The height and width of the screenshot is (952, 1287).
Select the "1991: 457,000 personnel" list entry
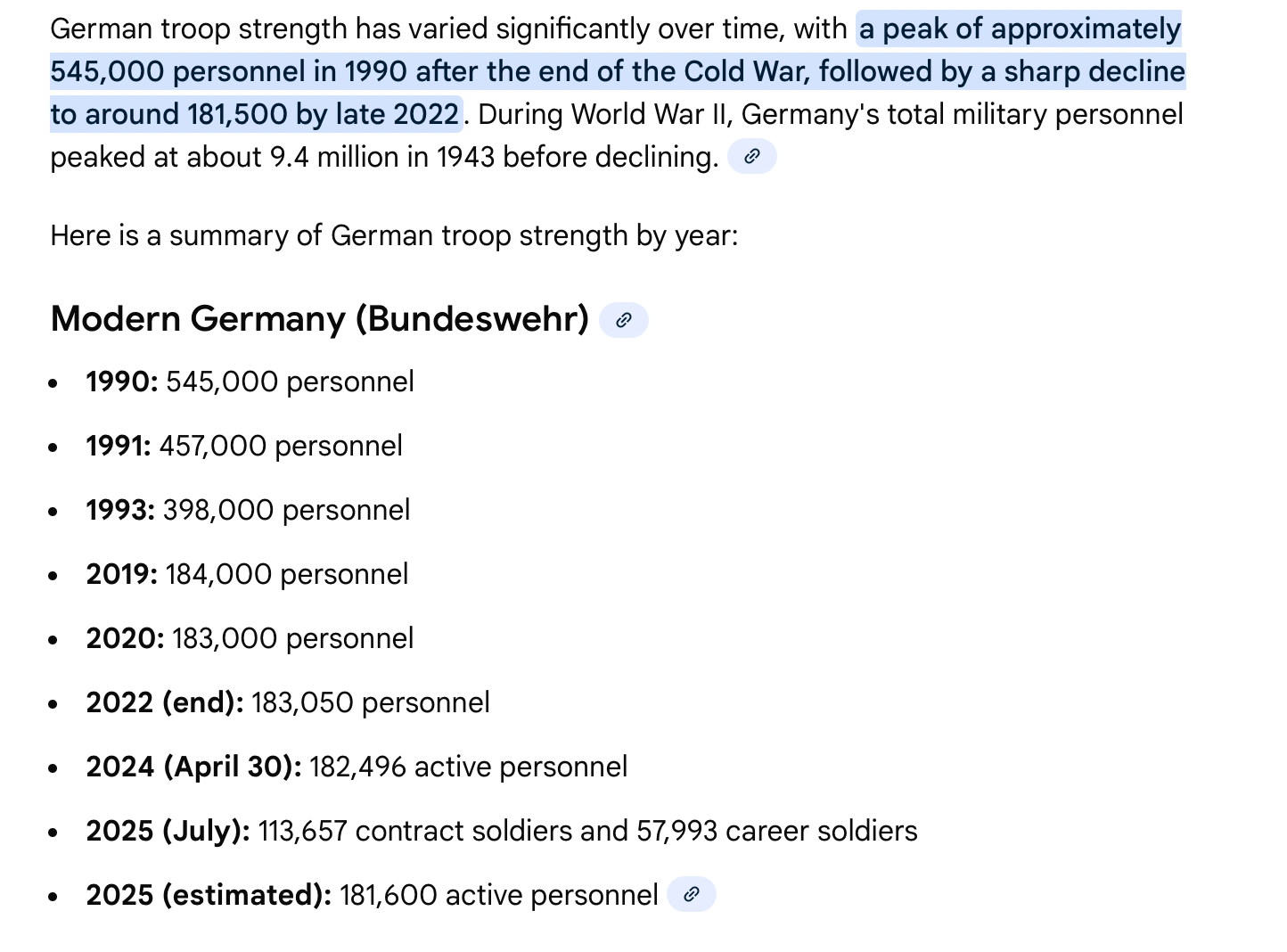[x=244, y=446]
